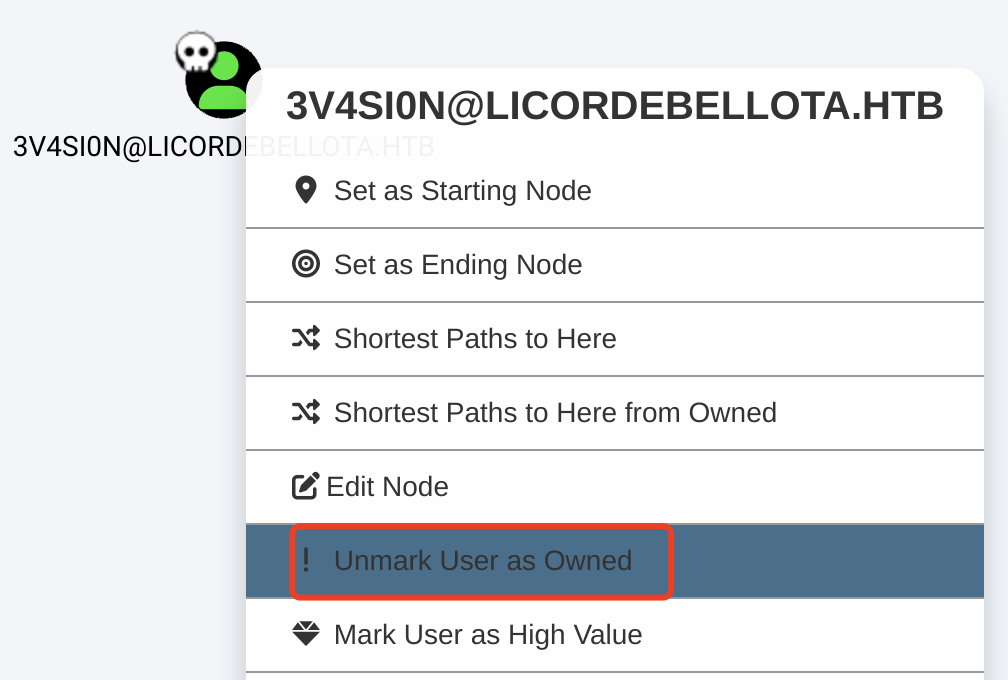Click empty graph canvas above the context menu
This screenshot has width=1008, height=680.
[x=600, y=30]
